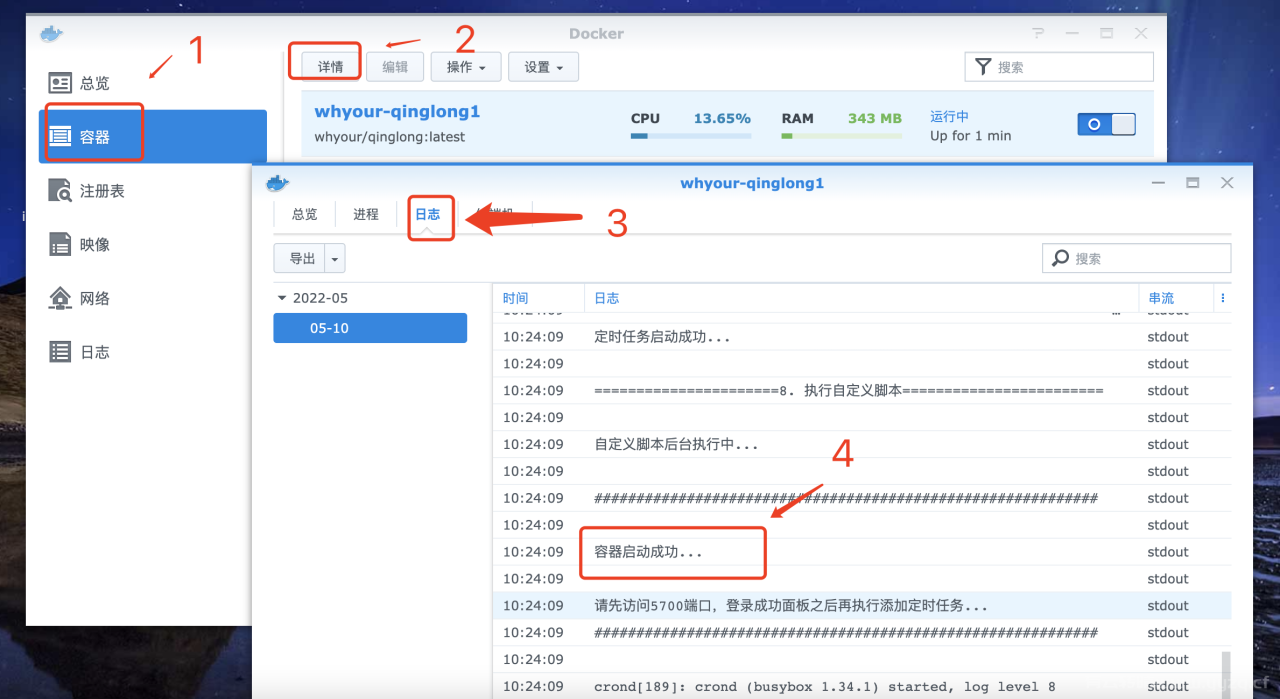The height and width of the screenshot is (699, 1280).
Task: Switch to the 进程 tab
Action: click(x=365, y=214)
